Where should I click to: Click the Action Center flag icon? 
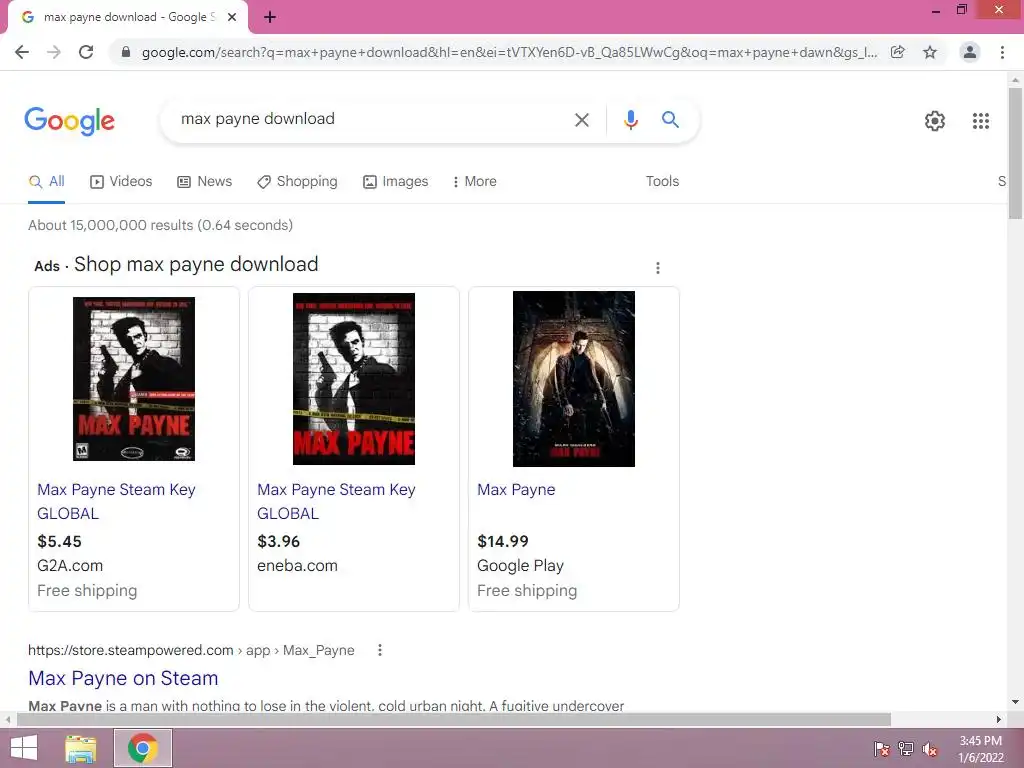coord(881,749)
